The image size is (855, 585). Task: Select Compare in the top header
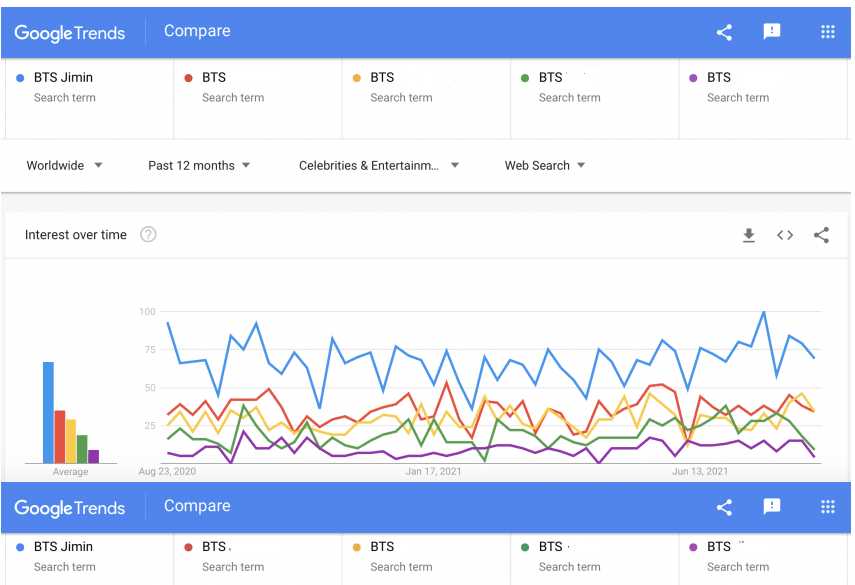tap(197, 31)
